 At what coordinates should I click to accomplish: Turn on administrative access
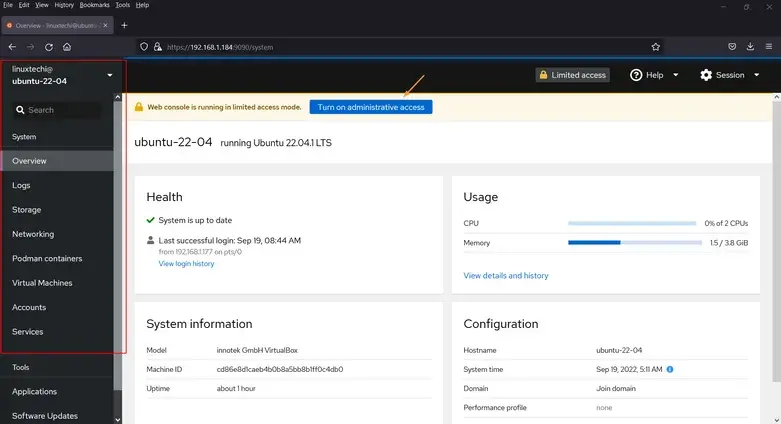pos(371,107)
